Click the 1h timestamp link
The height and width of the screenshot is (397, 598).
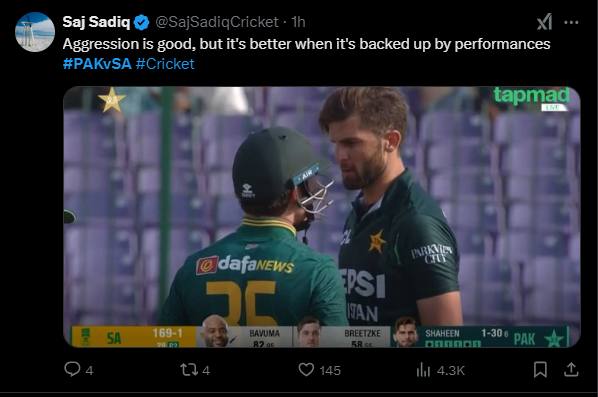pos(298,22)
